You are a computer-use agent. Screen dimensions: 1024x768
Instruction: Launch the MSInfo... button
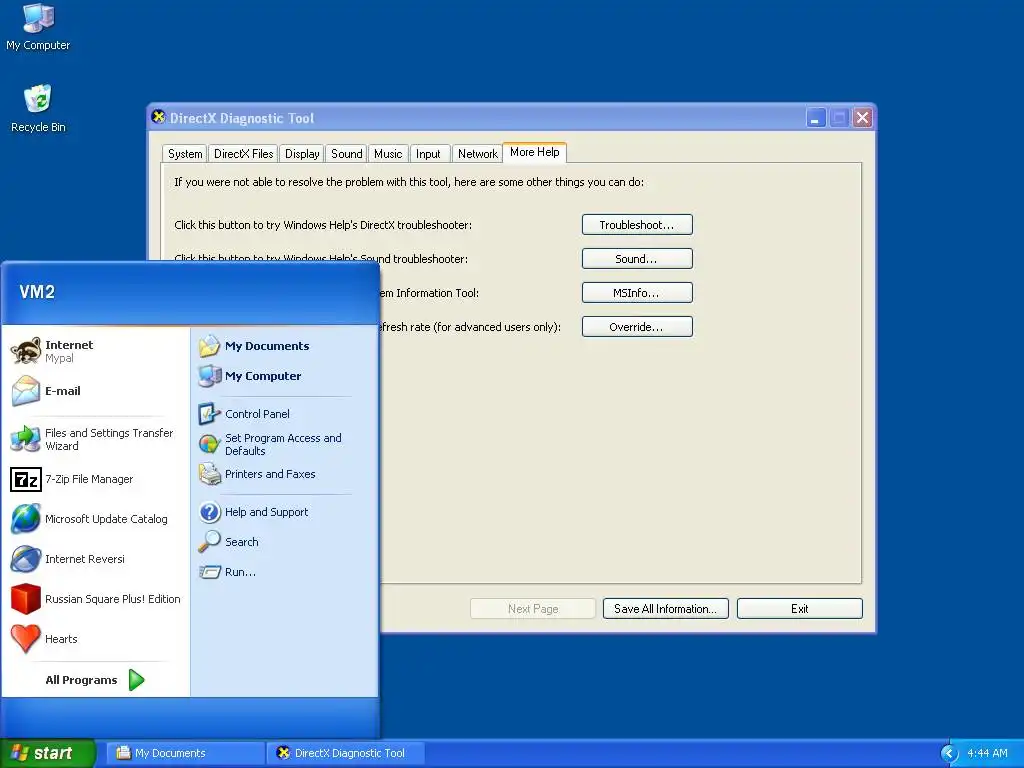[x=637, y=293]
